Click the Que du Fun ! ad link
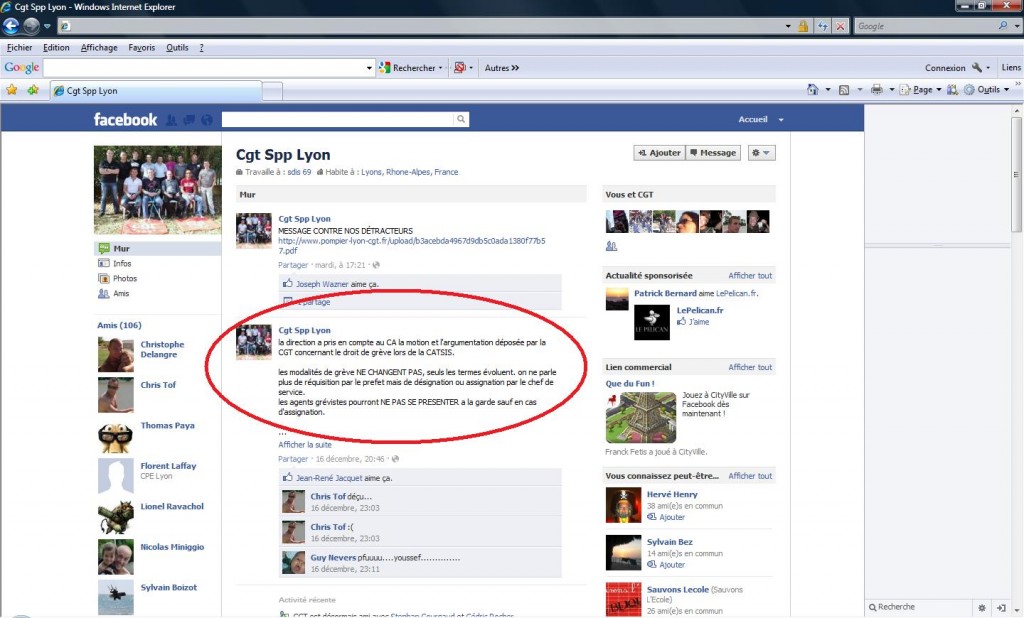The width and height of the screenshot is (1024, 618). click(630, 383)
